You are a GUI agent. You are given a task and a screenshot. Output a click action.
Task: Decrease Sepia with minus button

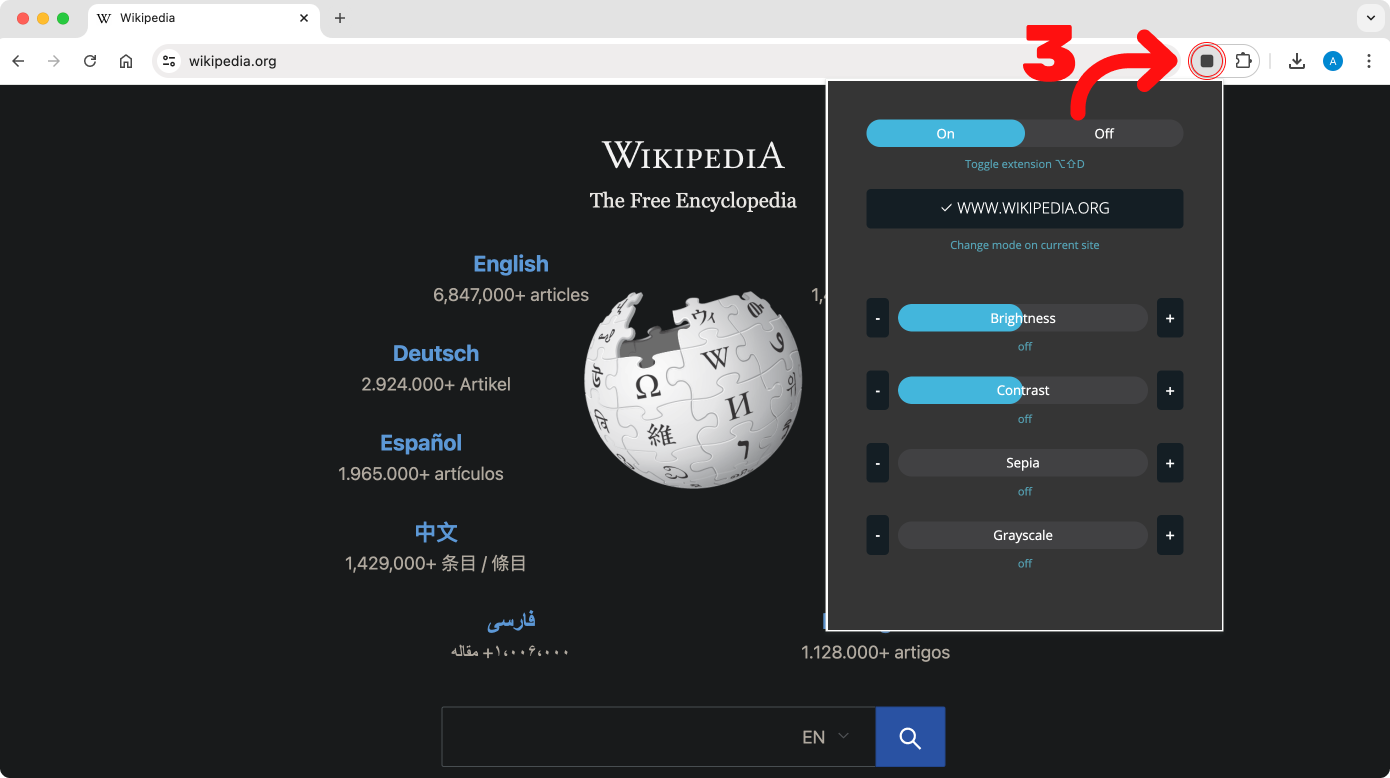coord(877,463)
